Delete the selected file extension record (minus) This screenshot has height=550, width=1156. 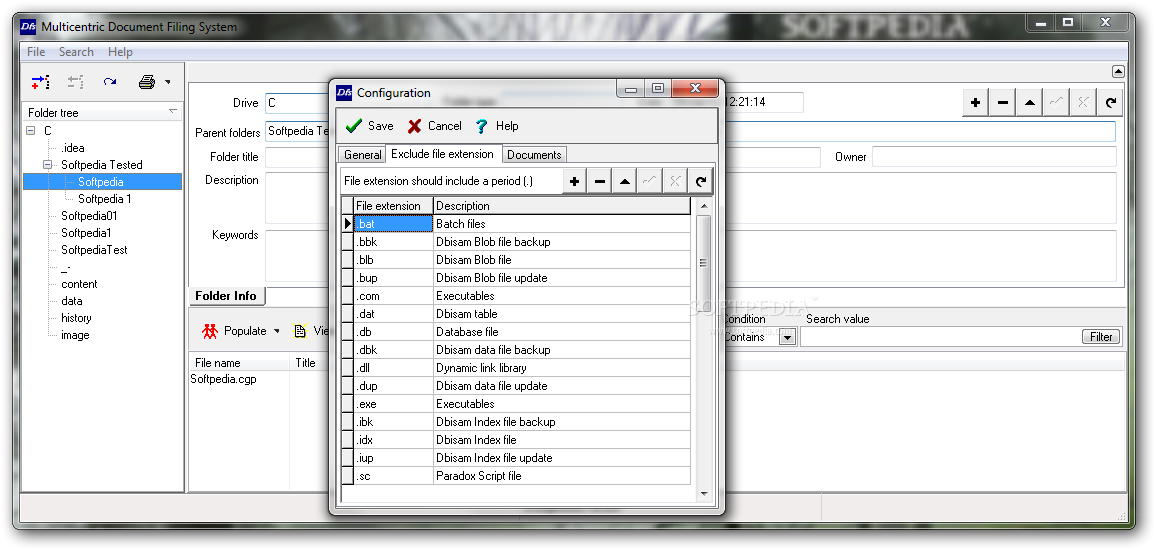(600, 181)
